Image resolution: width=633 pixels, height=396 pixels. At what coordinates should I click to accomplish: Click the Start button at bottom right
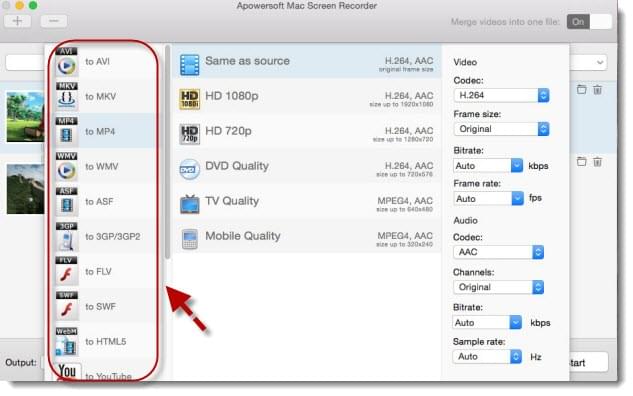(589, 362)
